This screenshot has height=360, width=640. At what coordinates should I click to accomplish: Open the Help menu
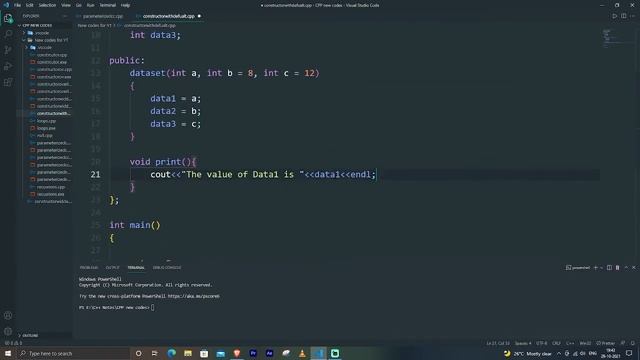(125, 5)
